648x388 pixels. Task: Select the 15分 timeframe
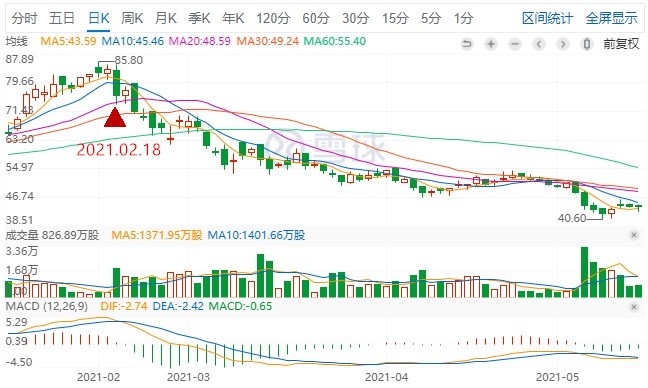[x=395, y=18]
